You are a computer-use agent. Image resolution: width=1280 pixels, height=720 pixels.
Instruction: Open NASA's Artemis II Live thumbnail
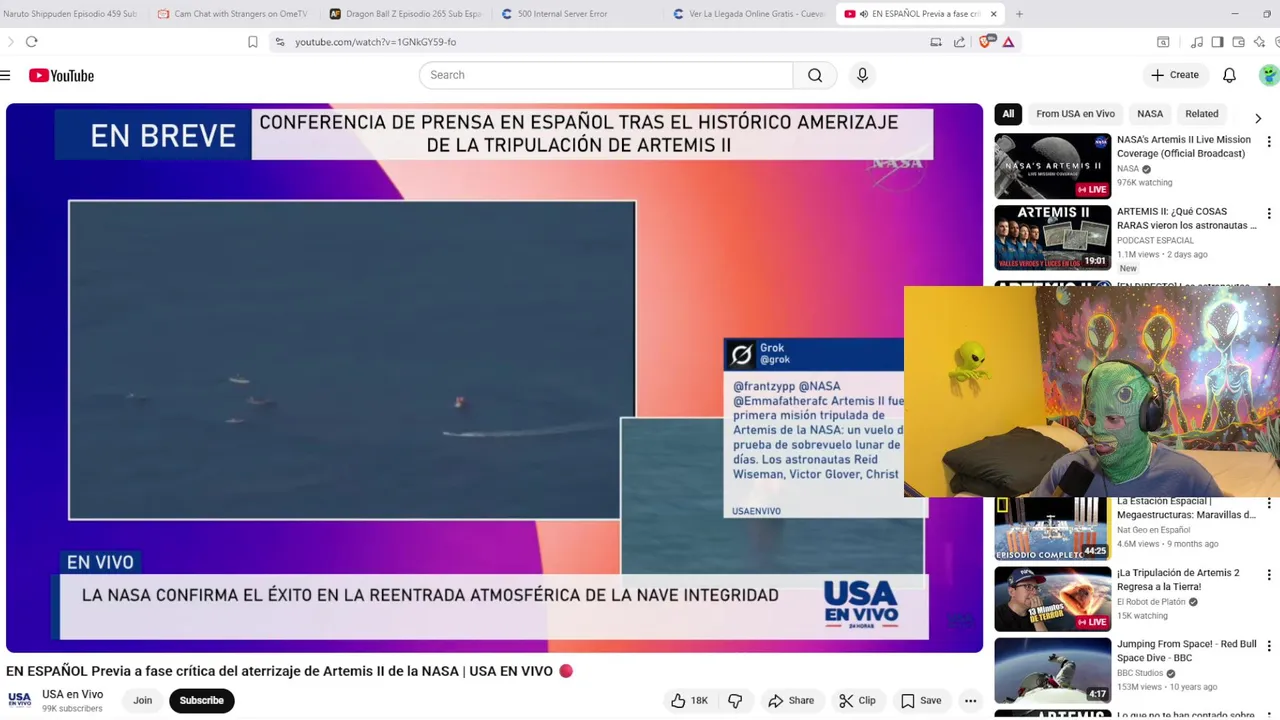point(1052,166)
